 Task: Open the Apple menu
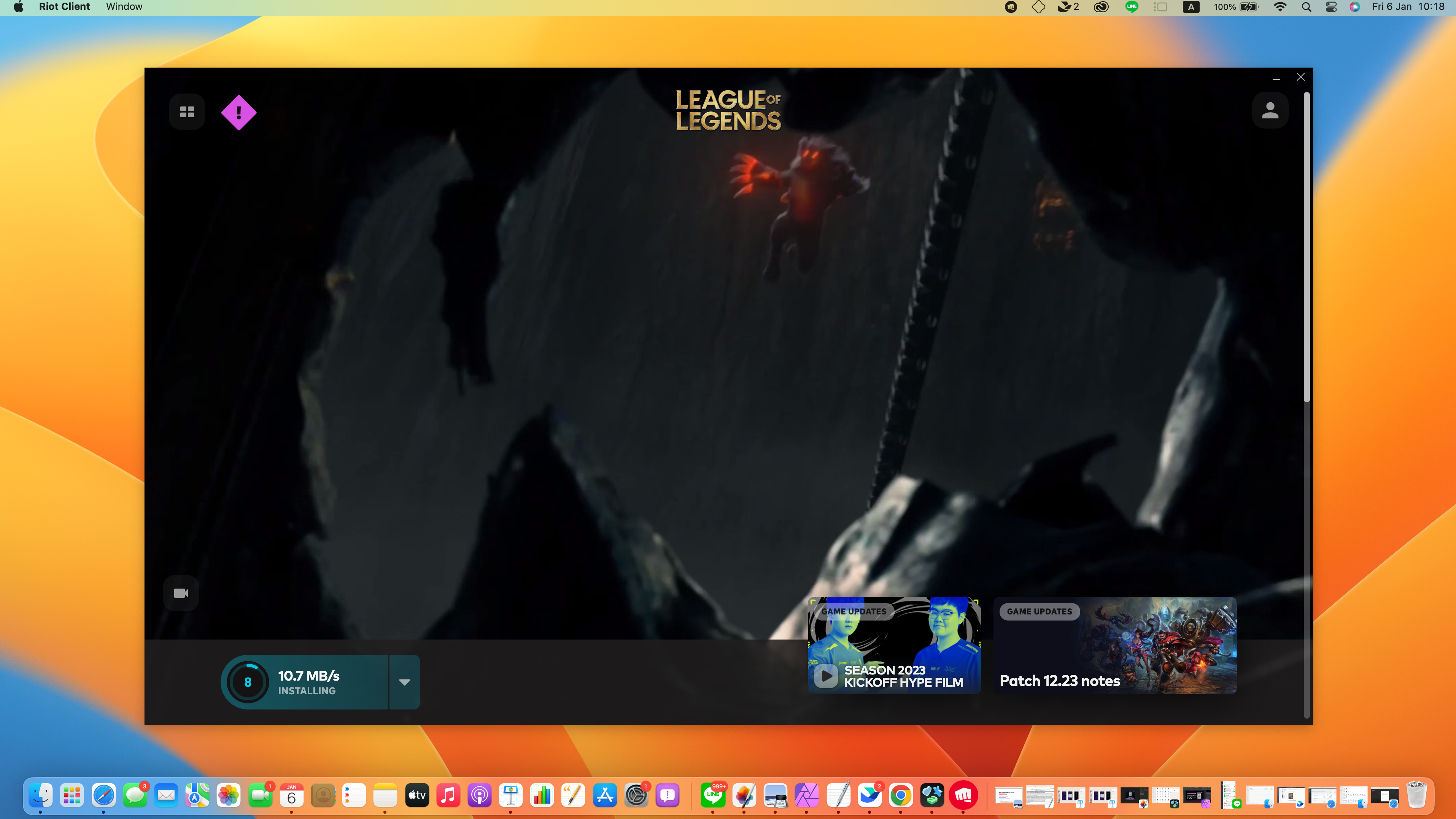click(18, 7)
